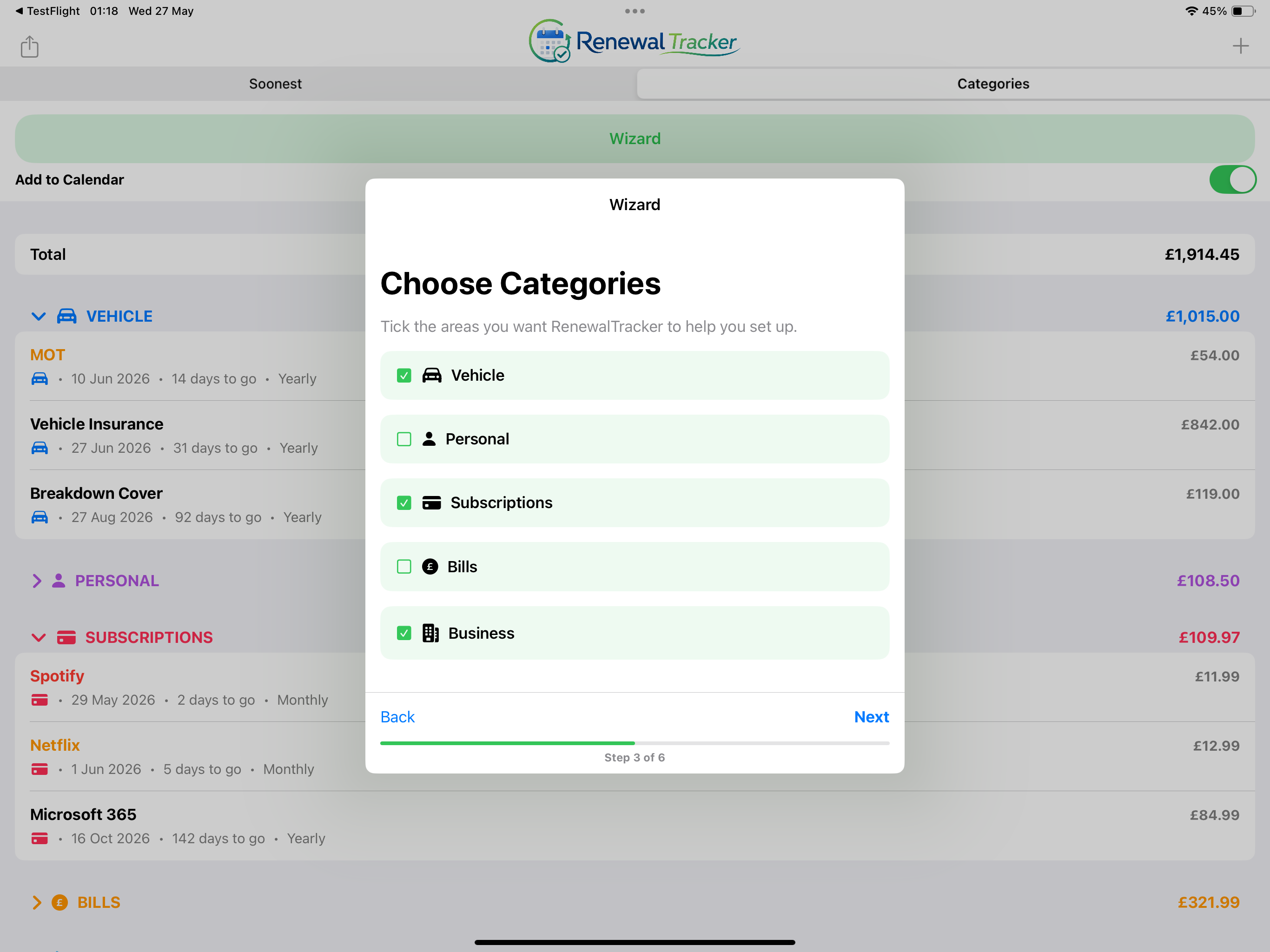
Task: Tap the car icon under Vehicle Insurance
Action: tap(40, 448)
